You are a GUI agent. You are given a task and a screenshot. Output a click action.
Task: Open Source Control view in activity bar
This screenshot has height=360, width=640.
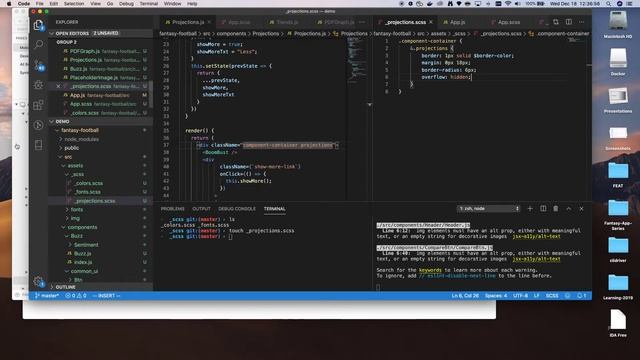38,64
